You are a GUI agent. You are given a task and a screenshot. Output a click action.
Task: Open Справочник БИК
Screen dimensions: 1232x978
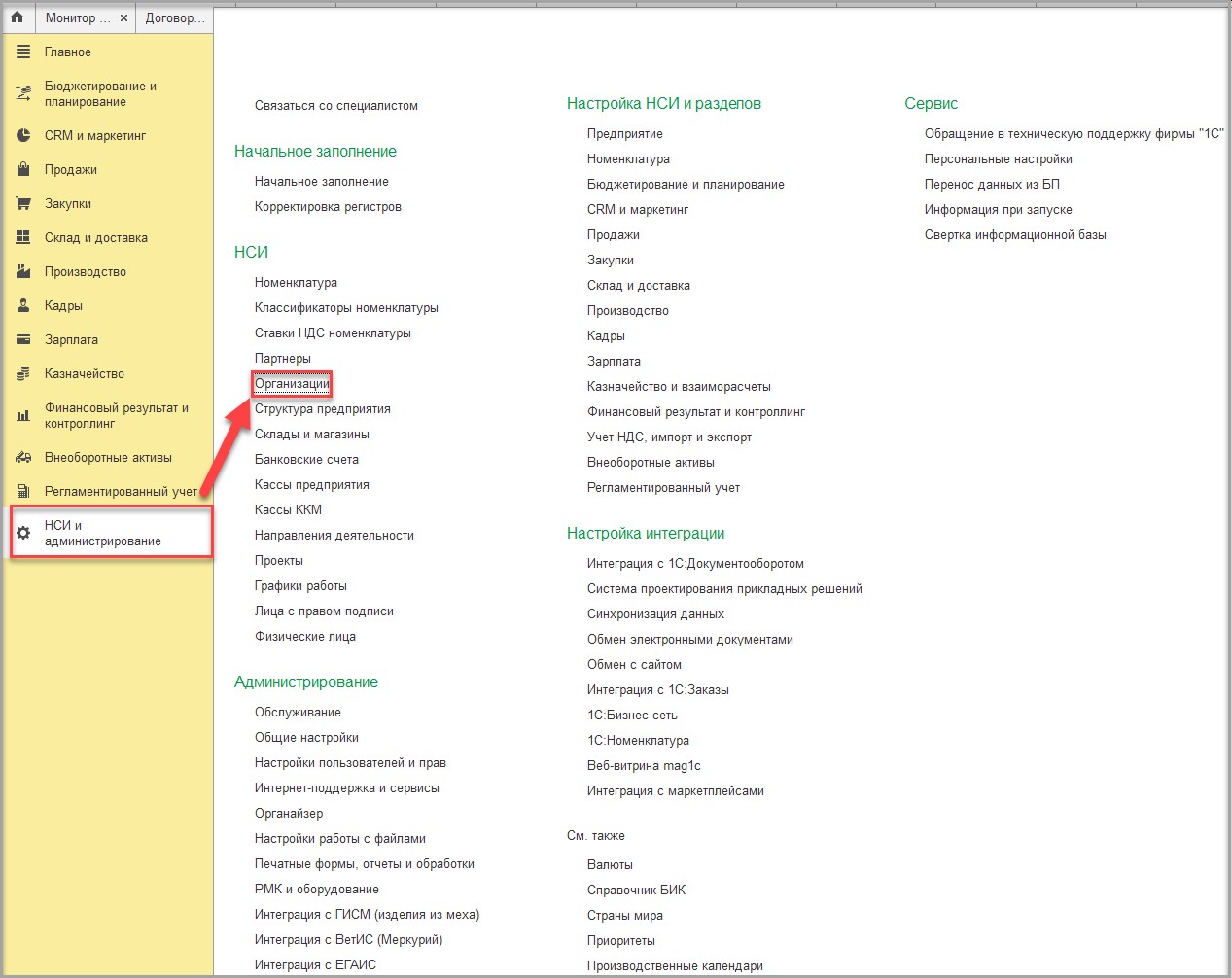coord(636,890)
